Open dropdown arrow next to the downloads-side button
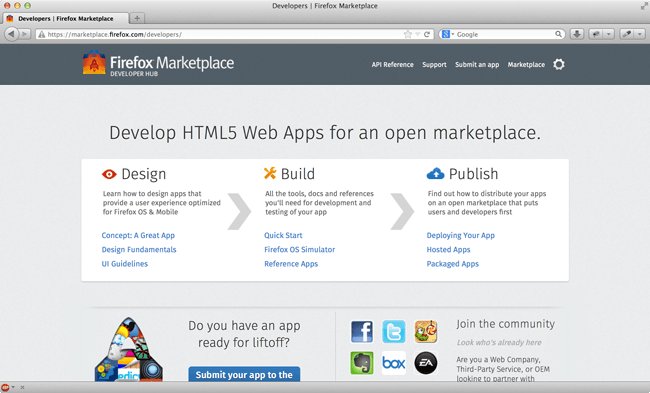Viewport: 650px width, 393px height. point(608,34)
